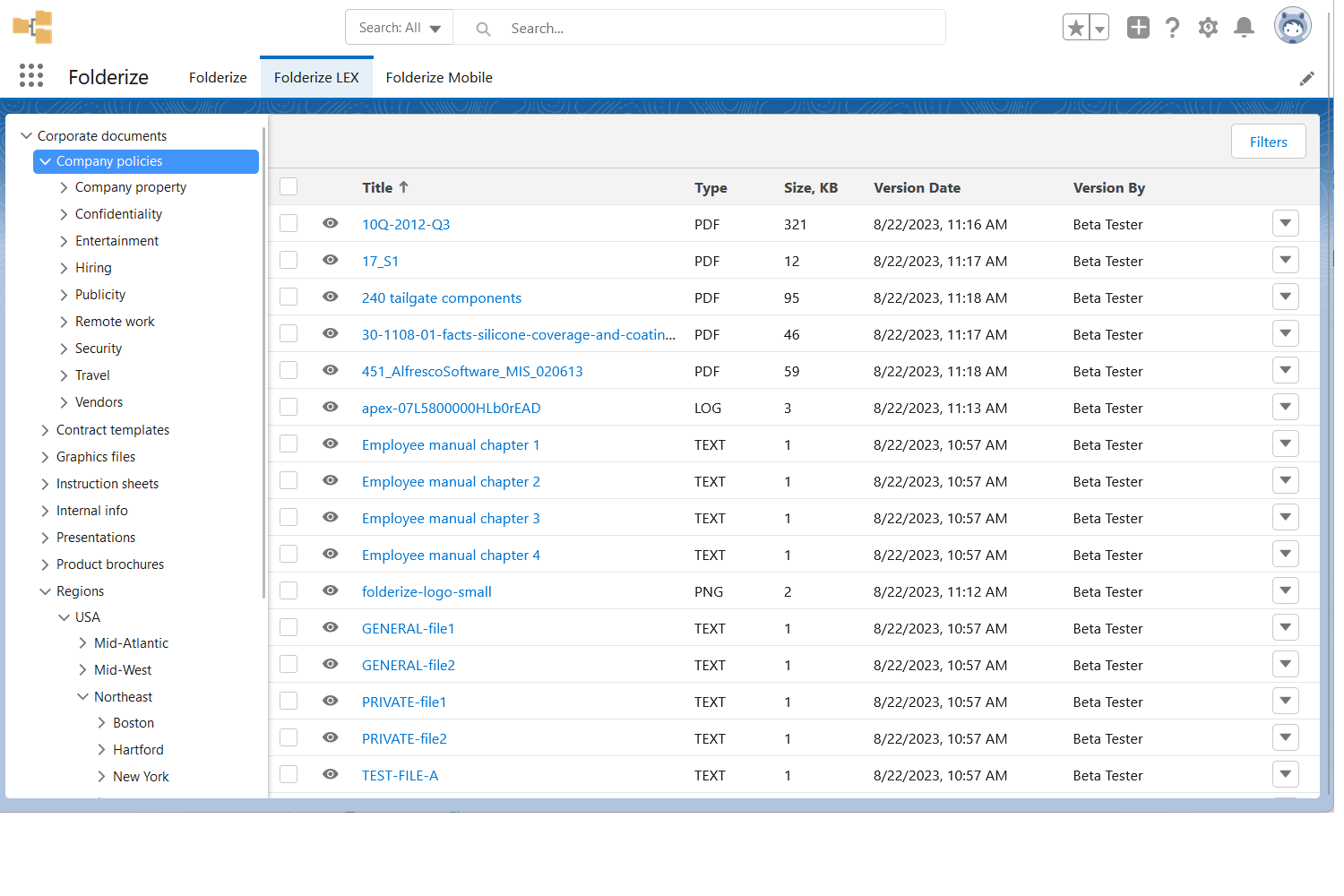Collapse the Company policies folder

click(x=46, y=161)
